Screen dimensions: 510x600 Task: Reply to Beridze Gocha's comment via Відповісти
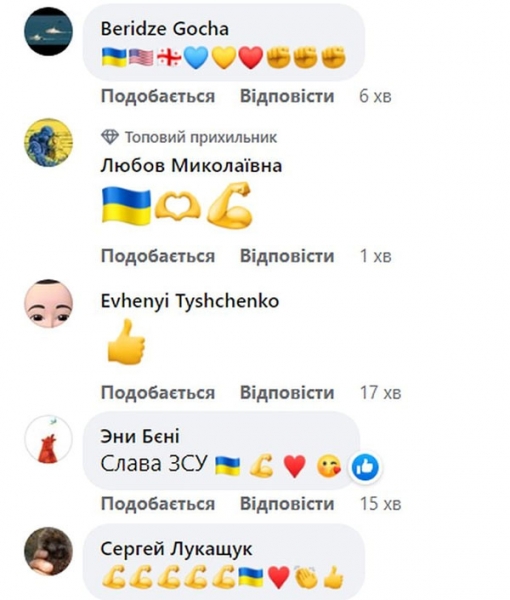pos(287,96)
